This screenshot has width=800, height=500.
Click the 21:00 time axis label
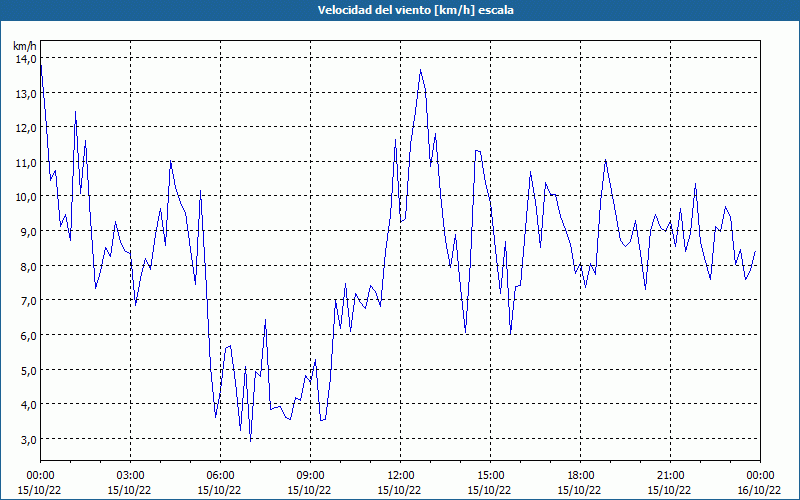click(x=670, y=476)
